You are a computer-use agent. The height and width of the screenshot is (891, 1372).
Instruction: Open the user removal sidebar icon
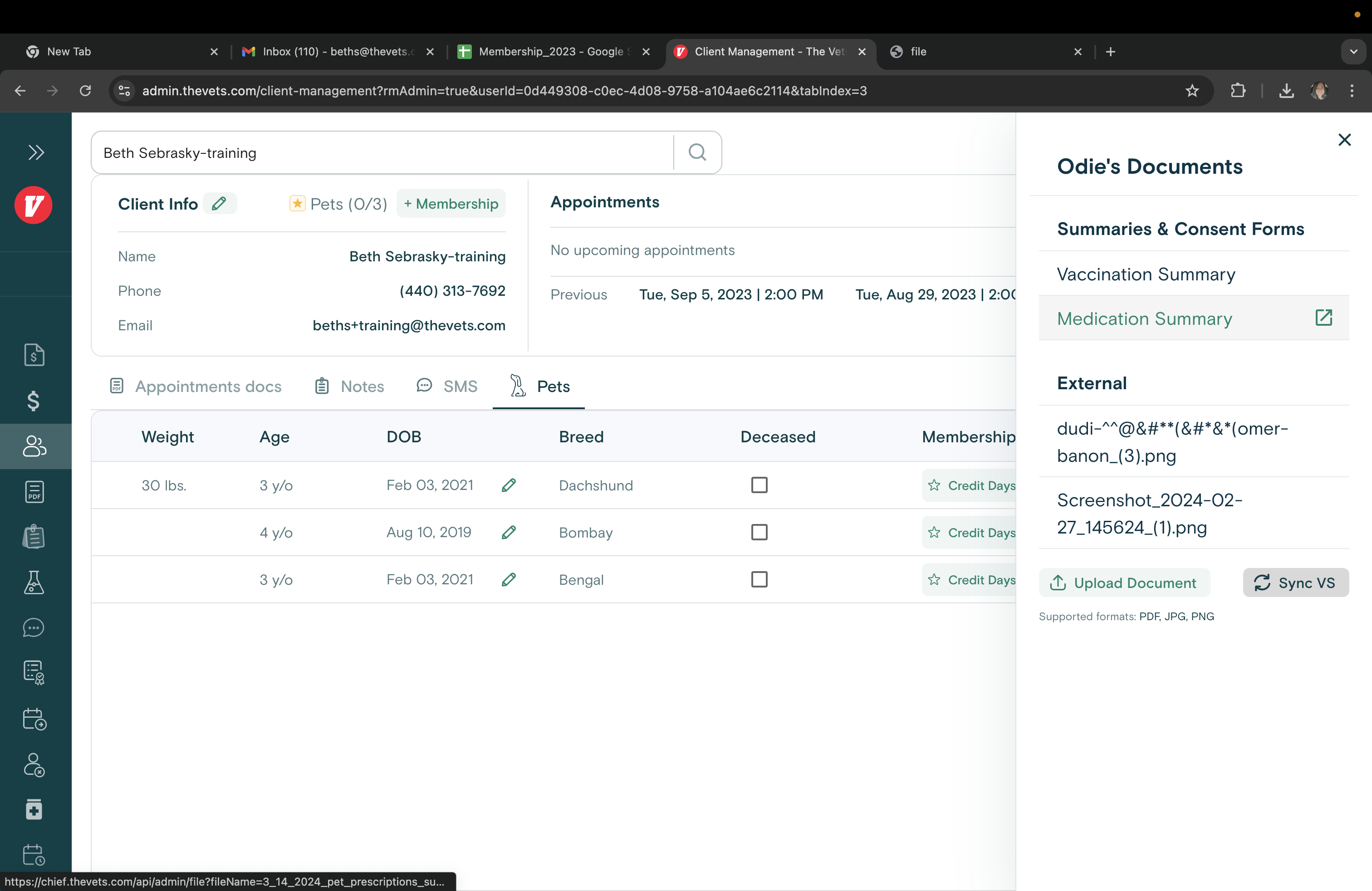coord(34,765)
